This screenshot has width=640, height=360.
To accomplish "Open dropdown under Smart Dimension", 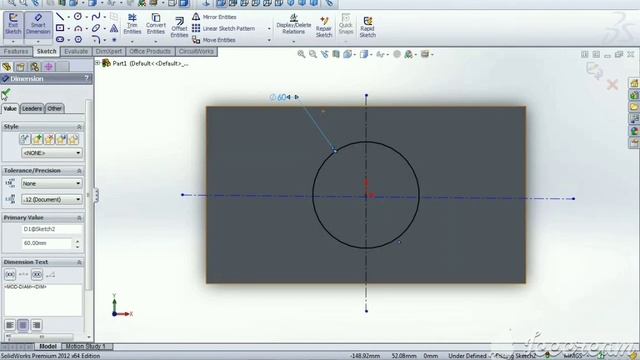I will (x=38, y=42).
